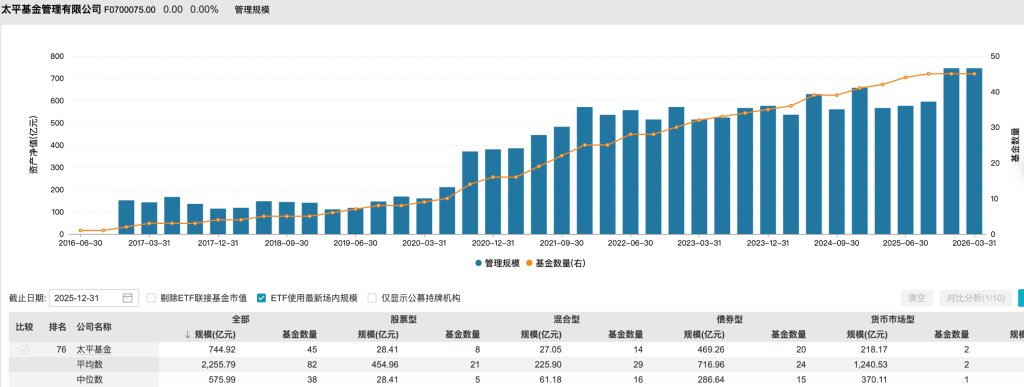Toggle the orange 基金数量(右) legend dot
The width and height of the screenshot is (1024, 387).
(x=530, y=264)
